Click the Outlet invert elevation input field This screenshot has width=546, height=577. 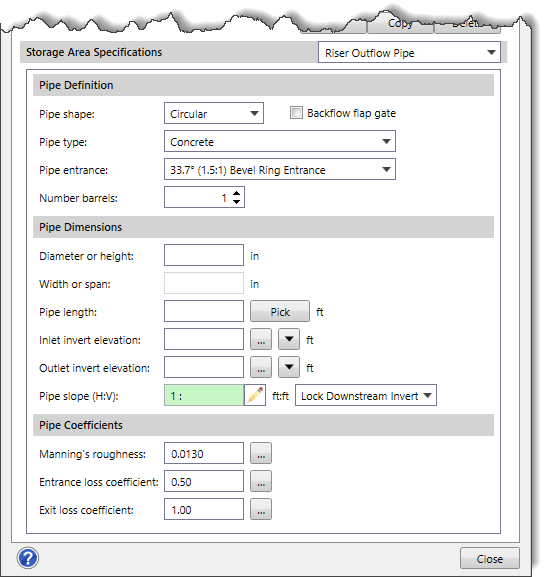(x=204, y=367)
